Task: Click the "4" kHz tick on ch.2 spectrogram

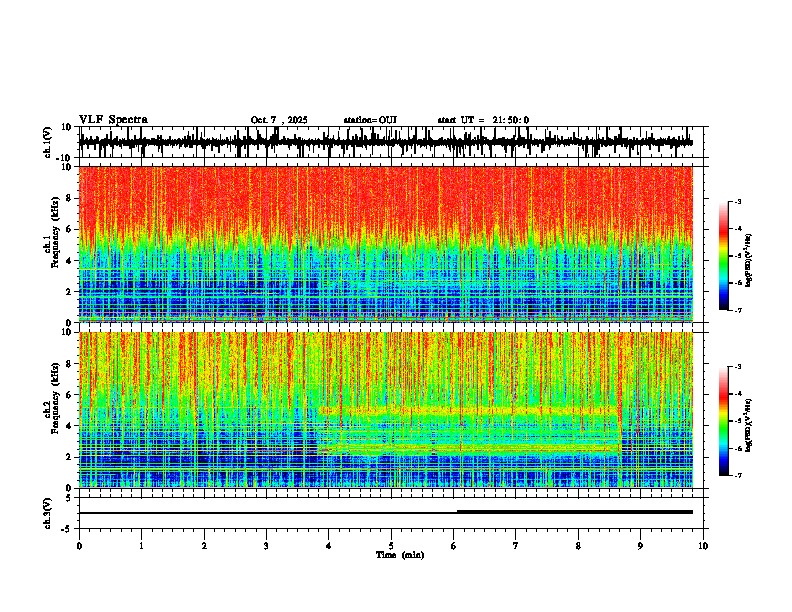Action: (x=69, y=426)
